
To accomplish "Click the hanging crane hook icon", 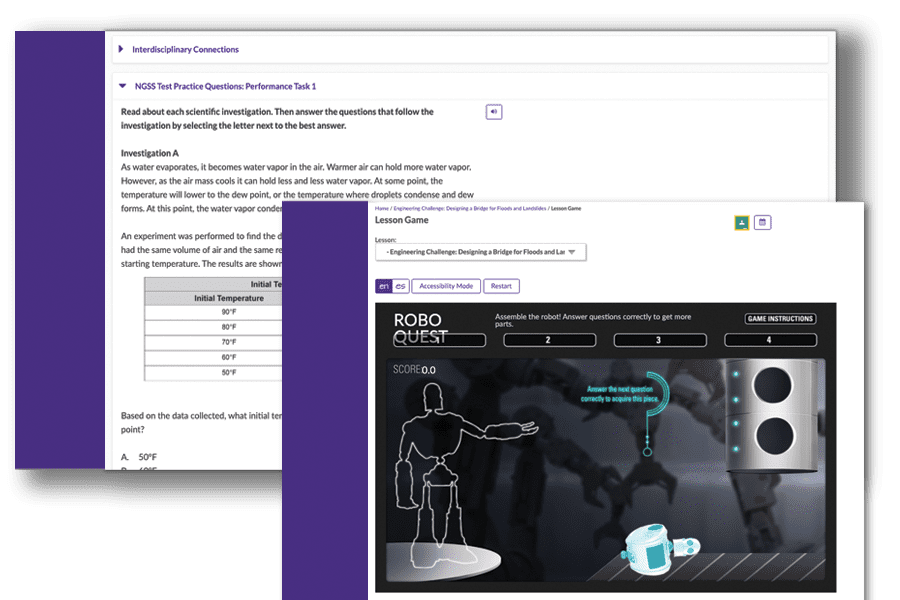I will 653,412.
